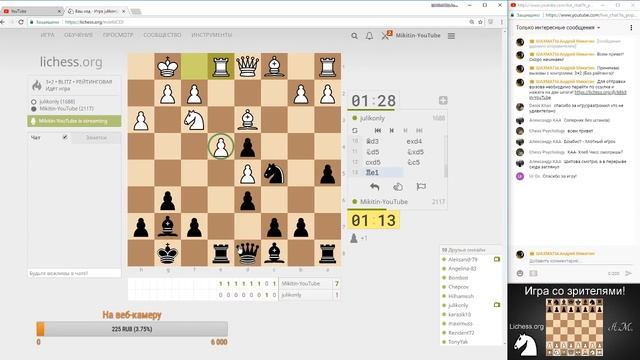
Task: Click the emoji icon in YouTube chat
Action: (x=520, y=273)
